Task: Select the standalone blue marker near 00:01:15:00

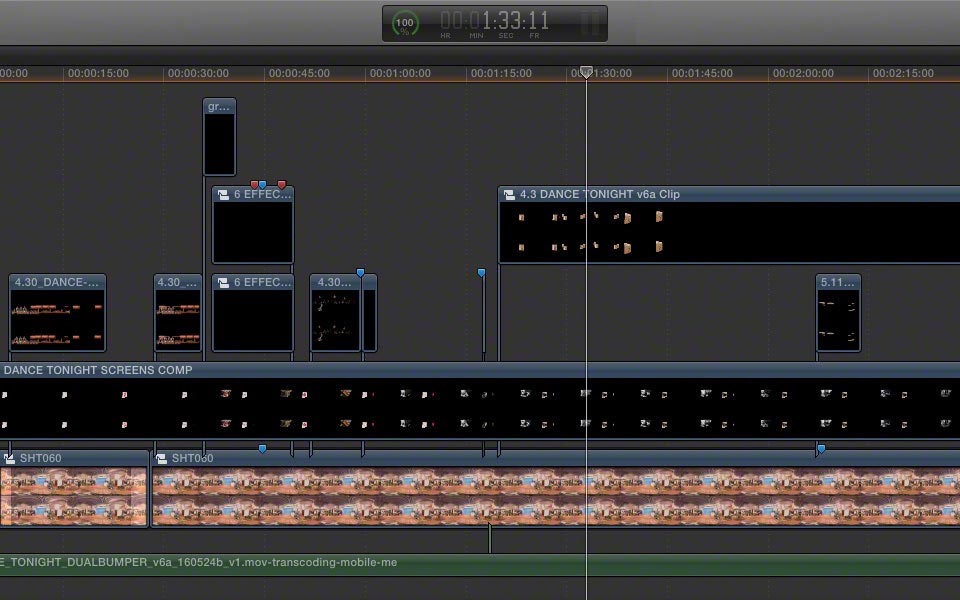Action: (x=482, y=272)
